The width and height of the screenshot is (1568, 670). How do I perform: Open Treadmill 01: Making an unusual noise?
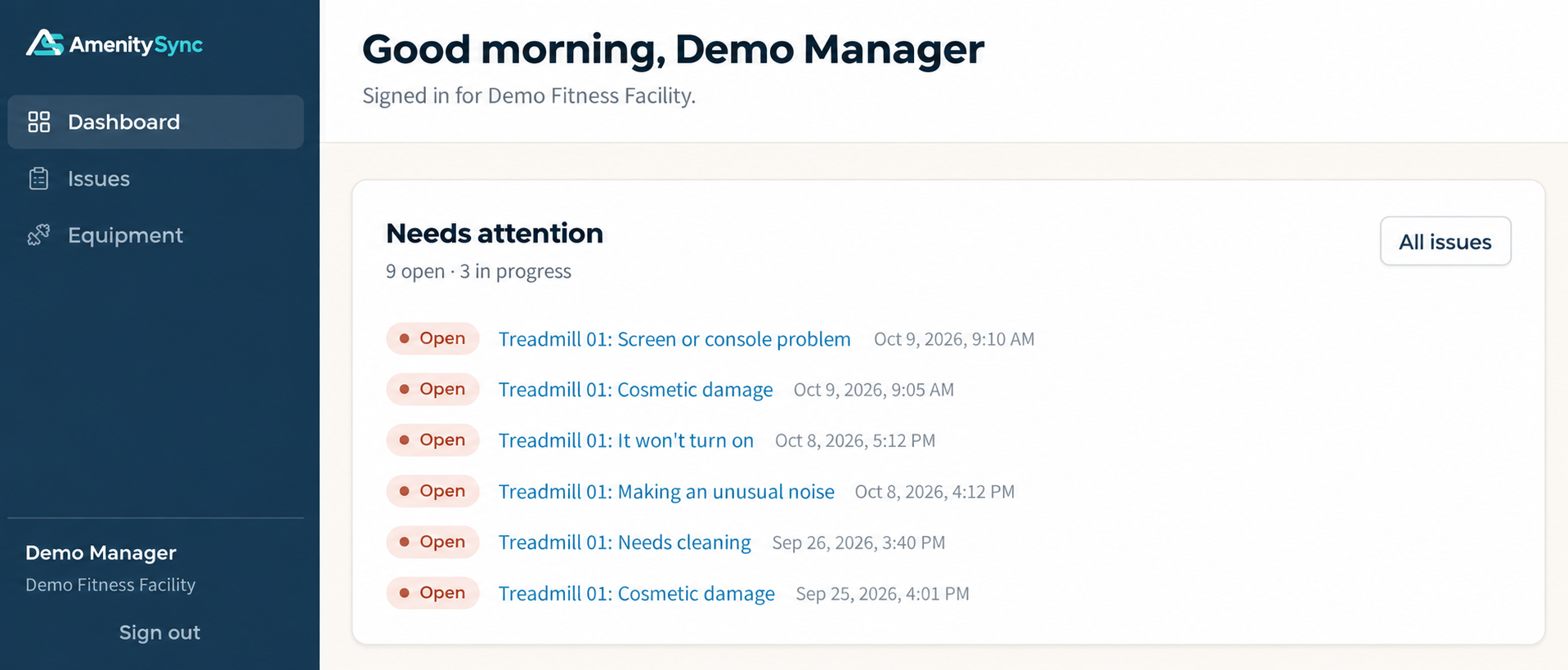[666, 492]
